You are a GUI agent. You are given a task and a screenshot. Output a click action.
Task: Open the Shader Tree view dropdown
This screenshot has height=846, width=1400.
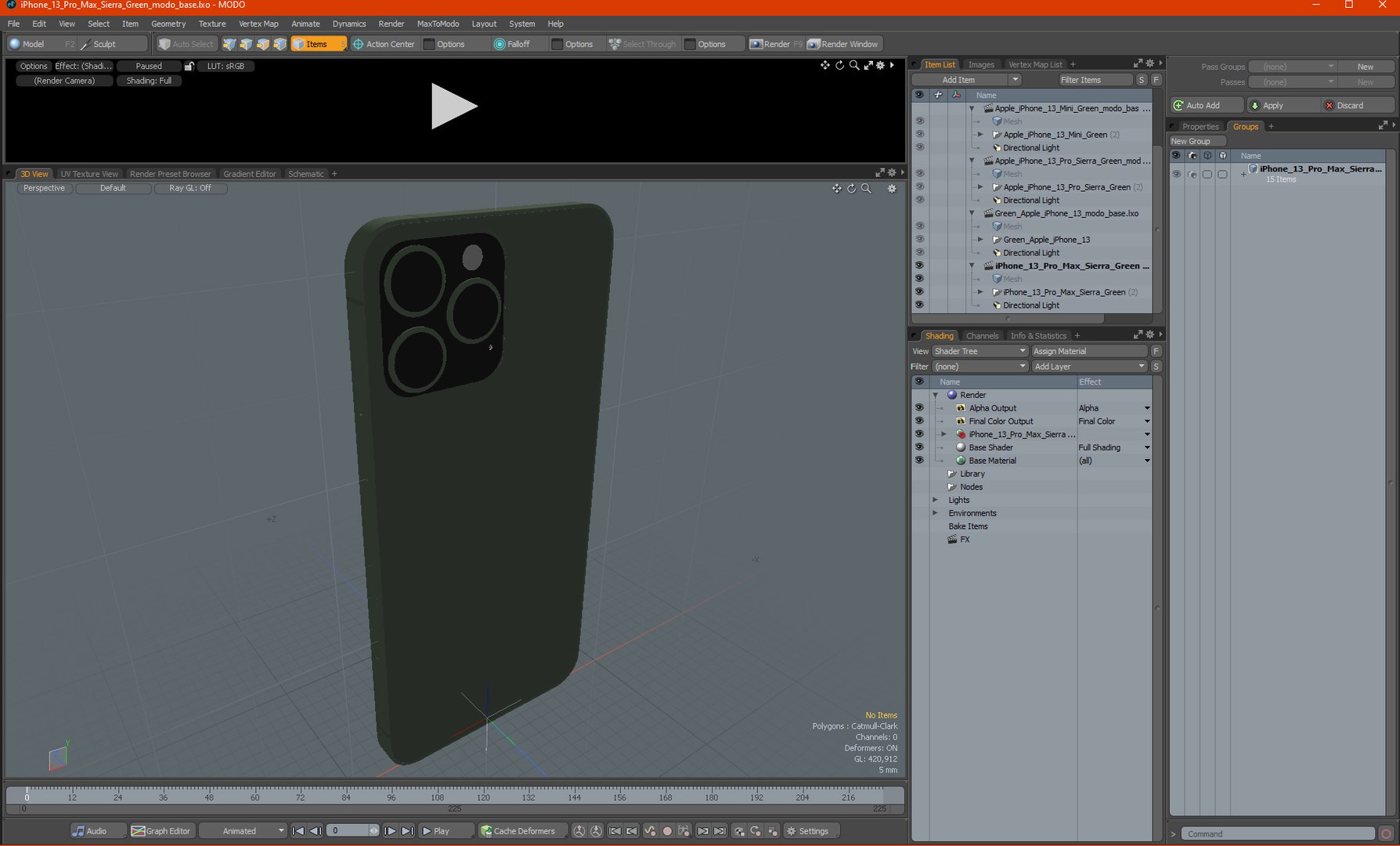tap(980, 351)
